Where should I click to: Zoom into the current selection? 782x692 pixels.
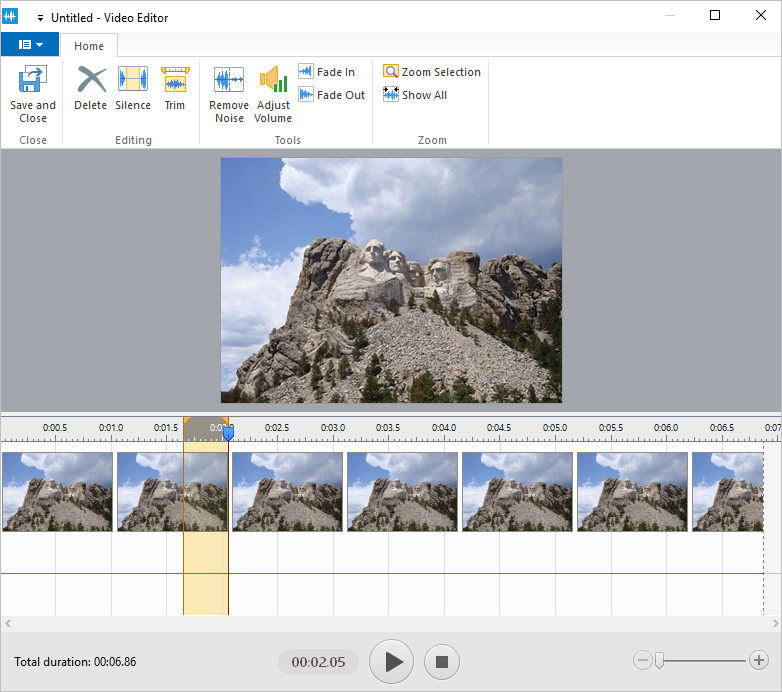click(x=431, y=72)
